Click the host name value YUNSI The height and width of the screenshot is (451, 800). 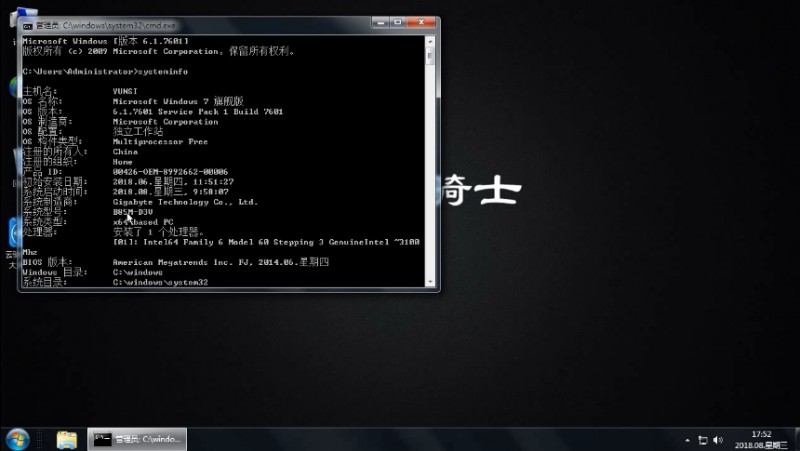click(125, 91)
